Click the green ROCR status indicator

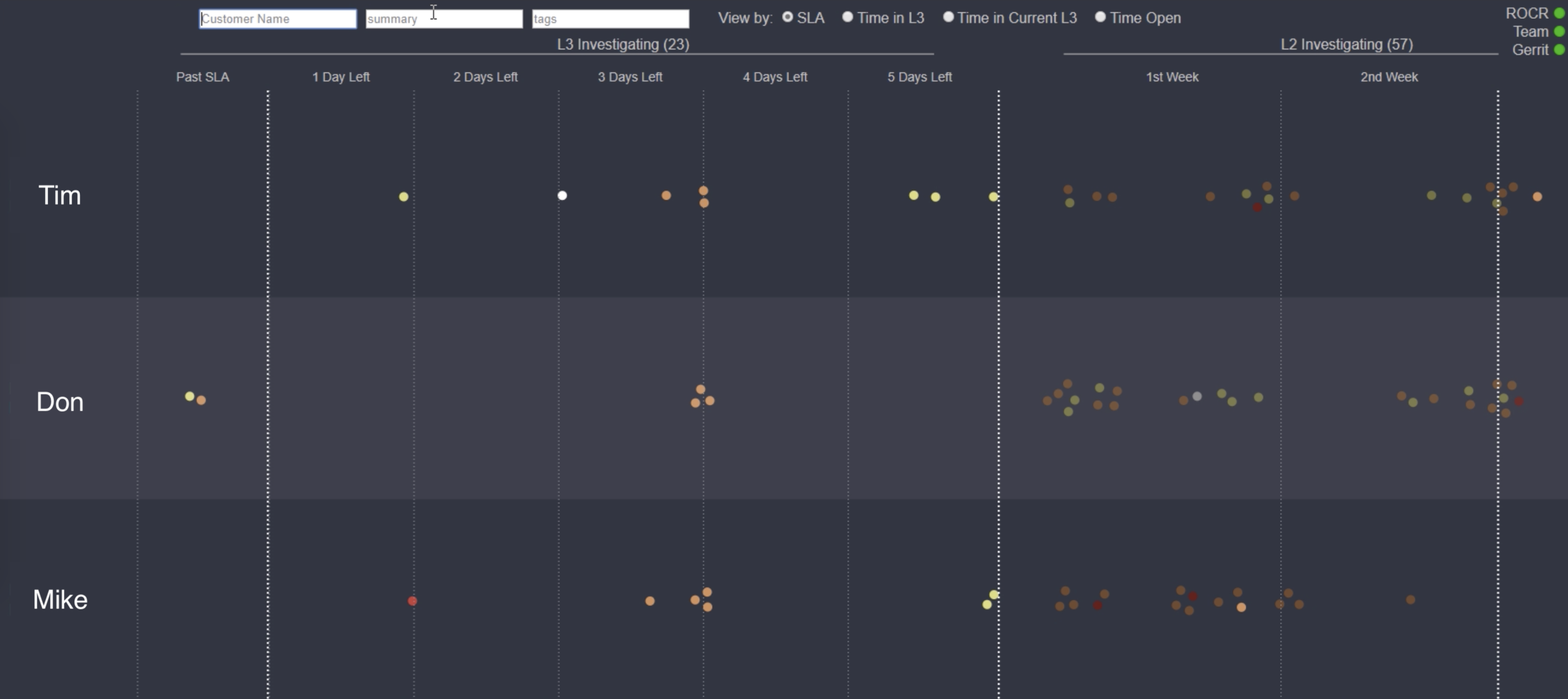coord(1559,13)
